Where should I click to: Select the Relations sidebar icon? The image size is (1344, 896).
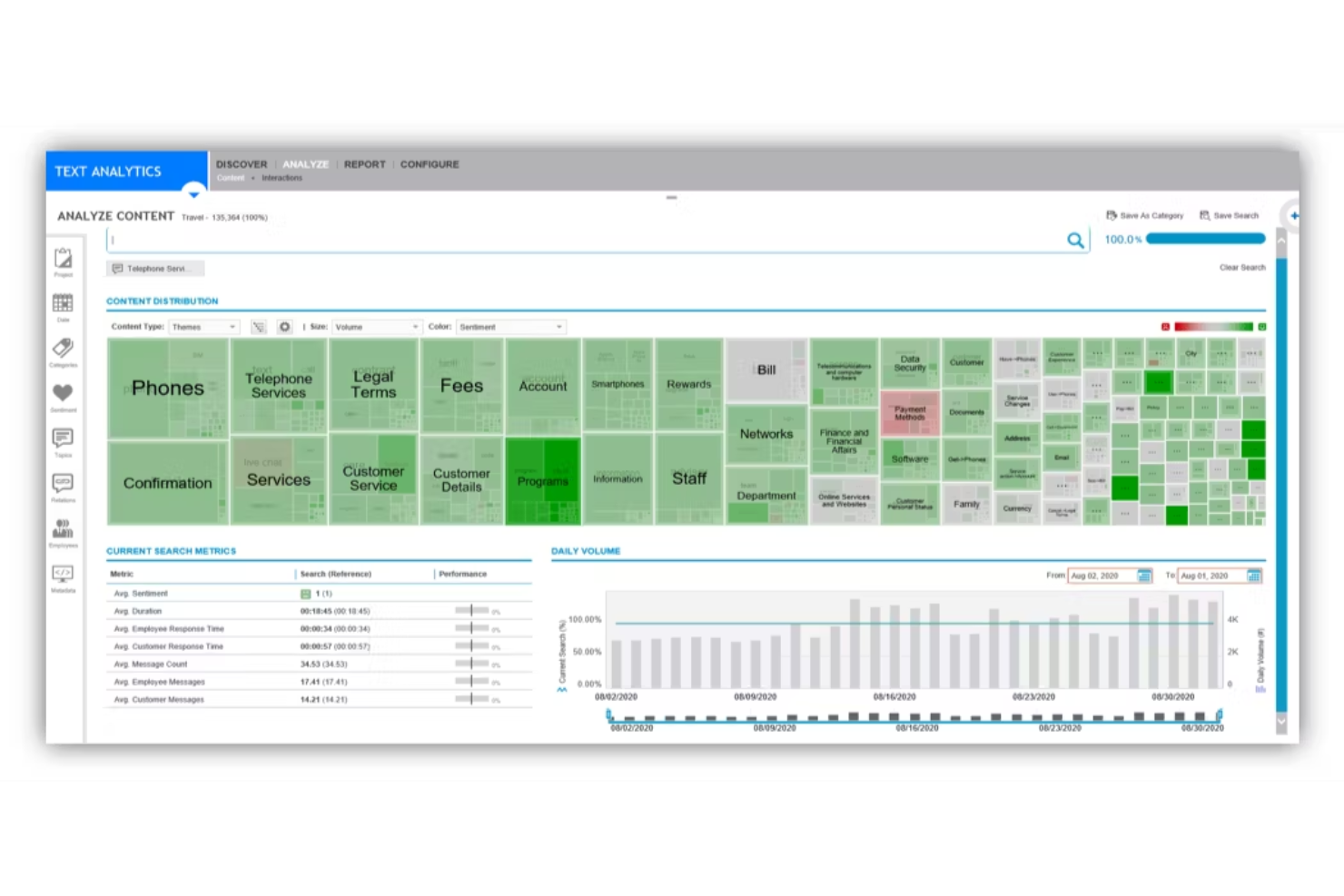63,484
